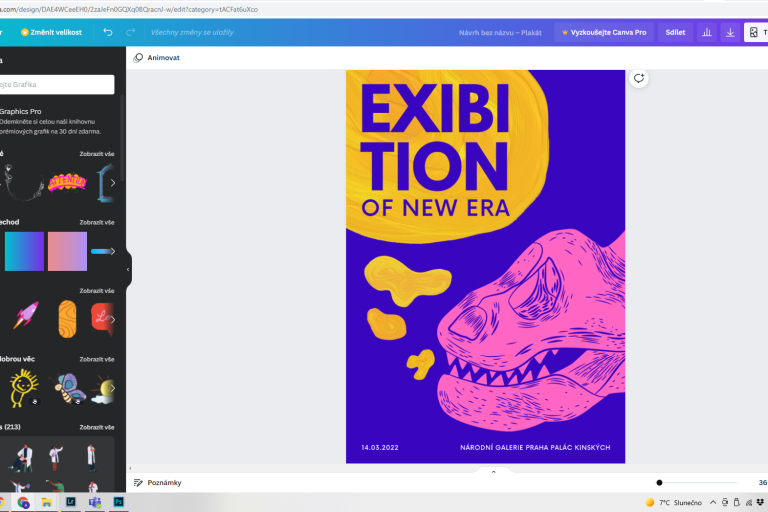
Task: Open Photoshop from the taskbar
Action: click(x=119, y=502)
